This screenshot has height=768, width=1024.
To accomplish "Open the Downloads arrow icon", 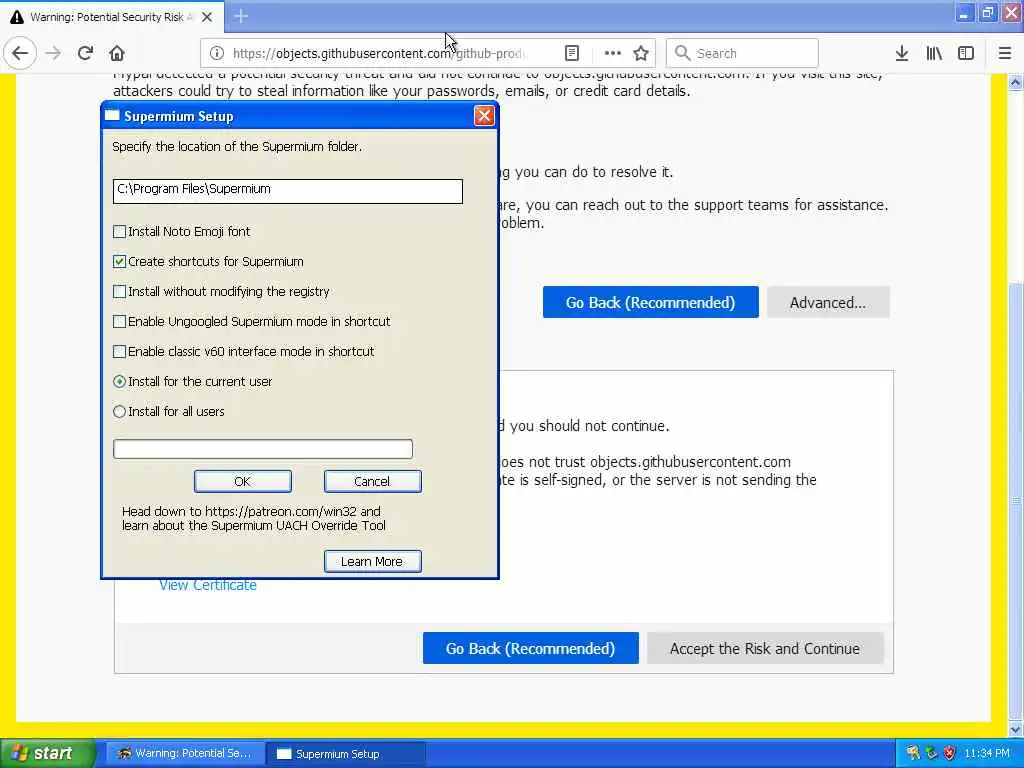I will tap(902, 54).
